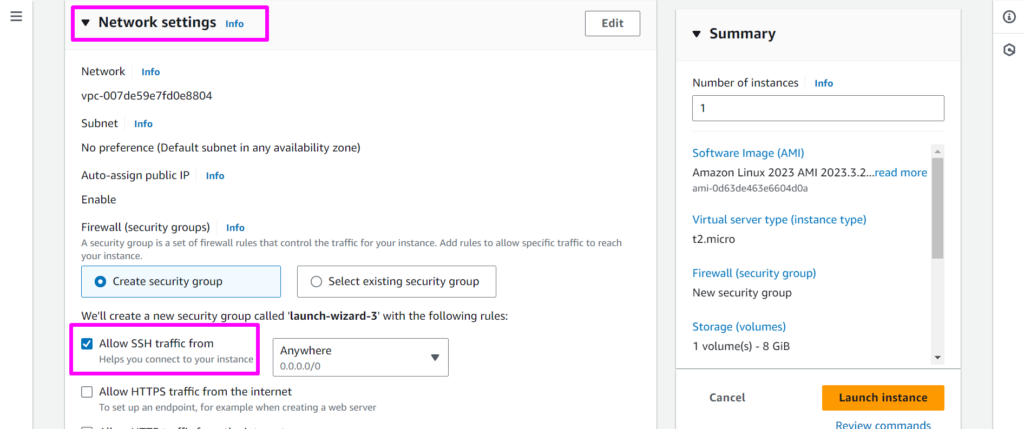Open Virtual server type link
Viewport: 1024px width, 429px height.
pos(779,219)
